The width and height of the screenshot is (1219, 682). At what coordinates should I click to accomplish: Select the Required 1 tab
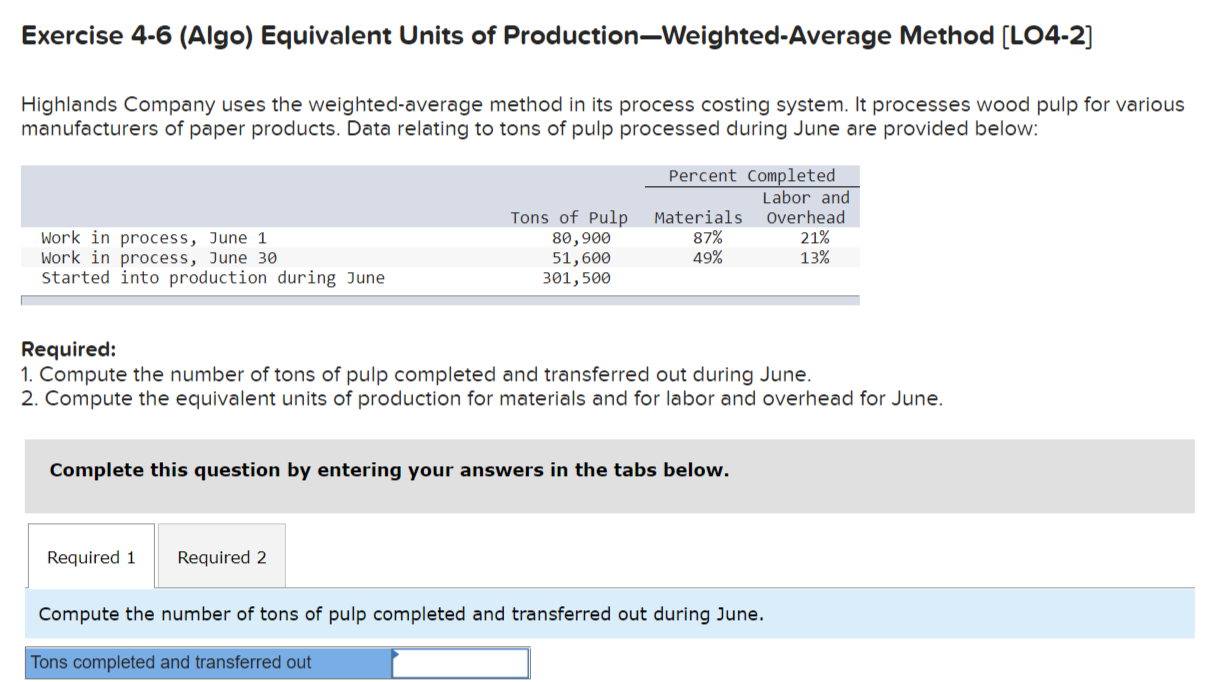pyautogui.click(x=90, y=556)
